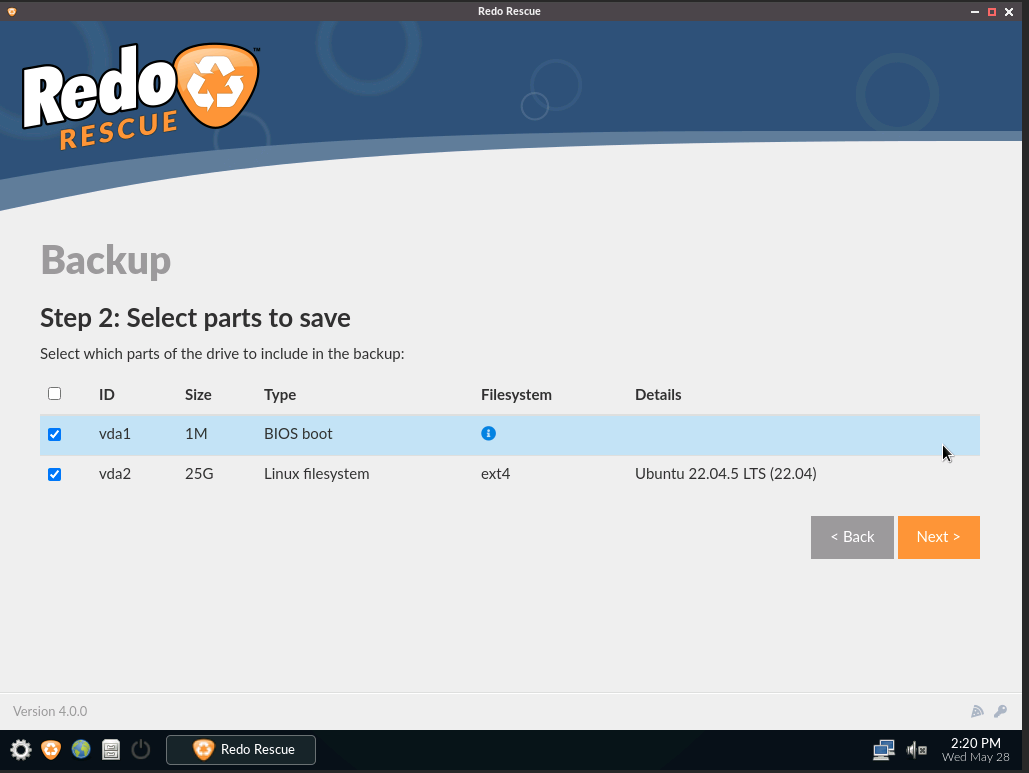Close the Redo Rescue window
This screenshot has width=1029, height=773.
[1009, 12]
